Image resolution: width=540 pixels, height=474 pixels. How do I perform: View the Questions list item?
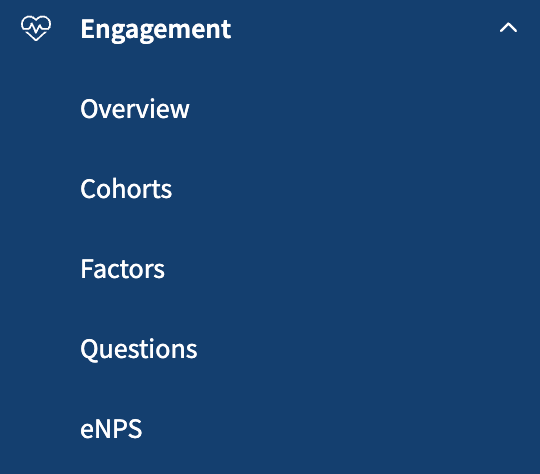[x=139, y=349]
